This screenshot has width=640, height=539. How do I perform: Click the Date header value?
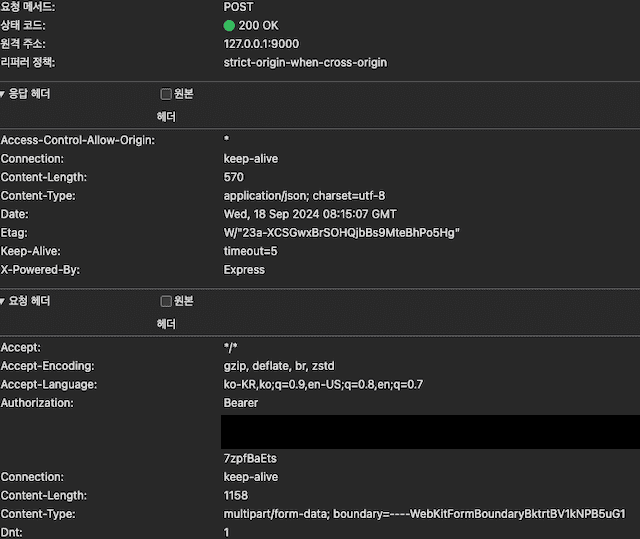pyautogui.click(x=310, y=214)
